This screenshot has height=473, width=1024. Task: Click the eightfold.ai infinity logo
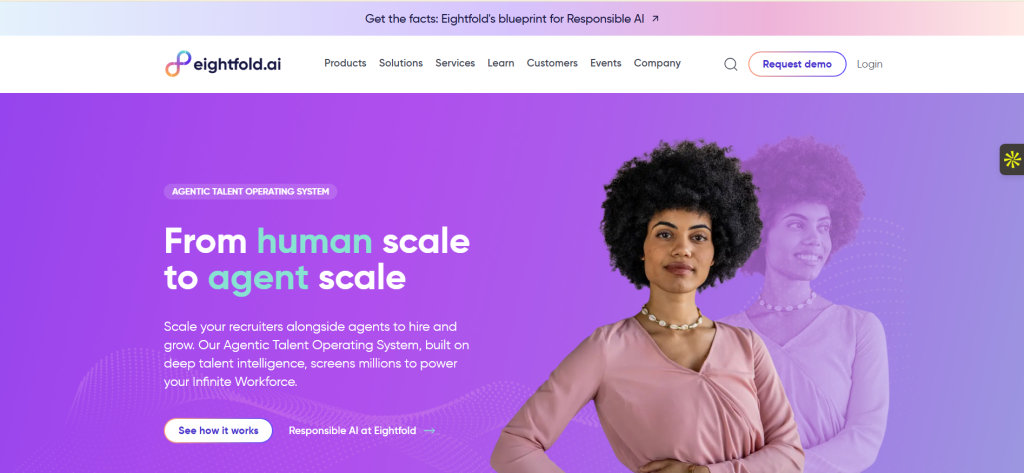click(178, 63)
